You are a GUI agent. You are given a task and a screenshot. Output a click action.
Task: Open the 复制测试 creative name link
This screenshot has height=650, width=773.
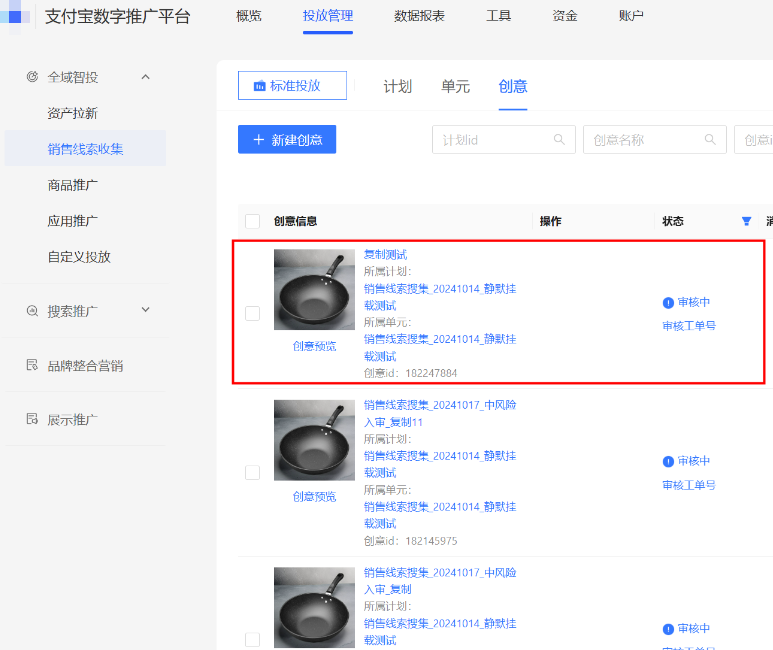[x=386, y=254]
